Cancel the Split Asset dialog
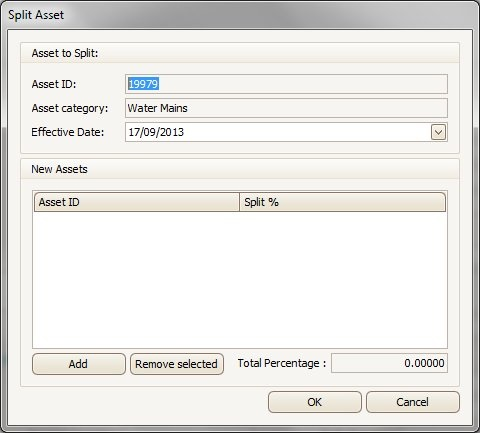This screenshot has width=480, height=433. pos(413,402)
